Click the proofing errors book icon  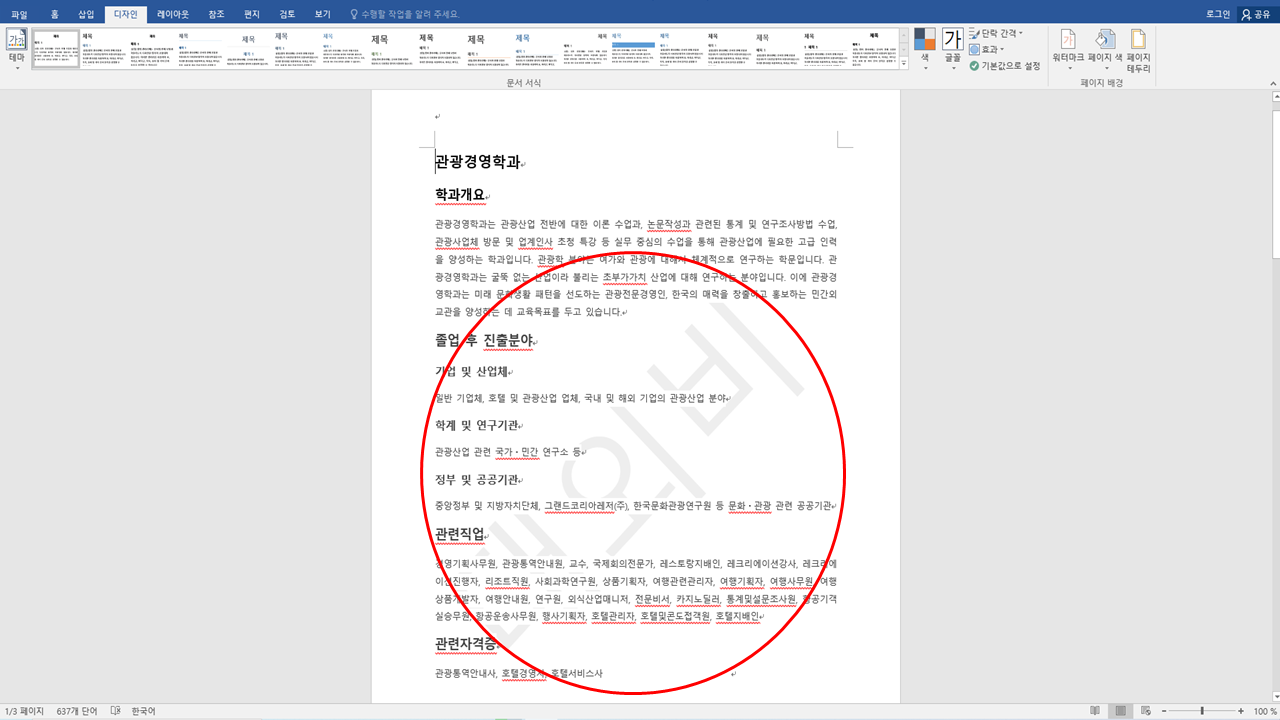click(115, 711)
